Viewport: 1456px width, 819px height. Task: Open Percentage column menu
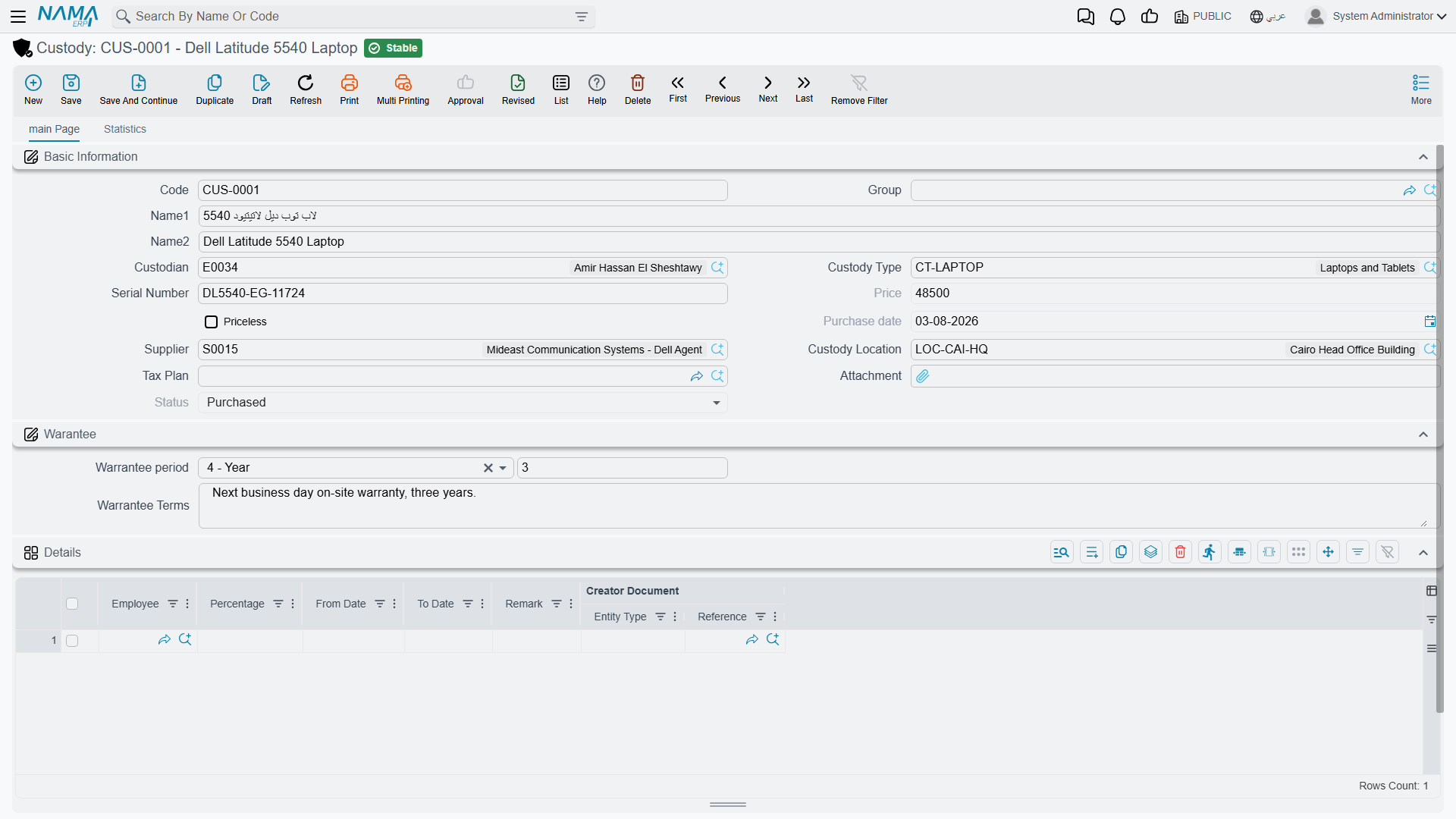(x=293, y=604)
